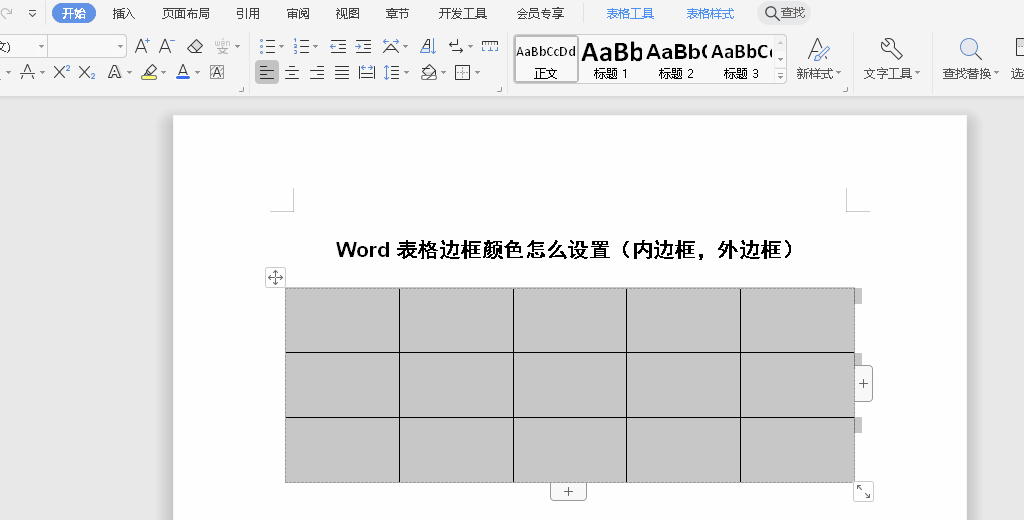1024x520 pixels.
Task: Open the font size dropdown
Action: click(x=121, y=46)
